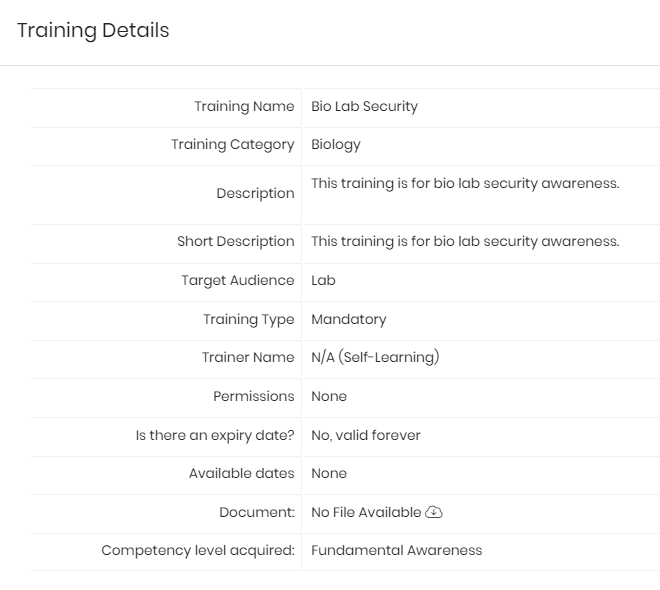Click the 'N/A (Self-Learning)' trainer name value
This screenshot has height=590, width=660.
pos(375,357)
